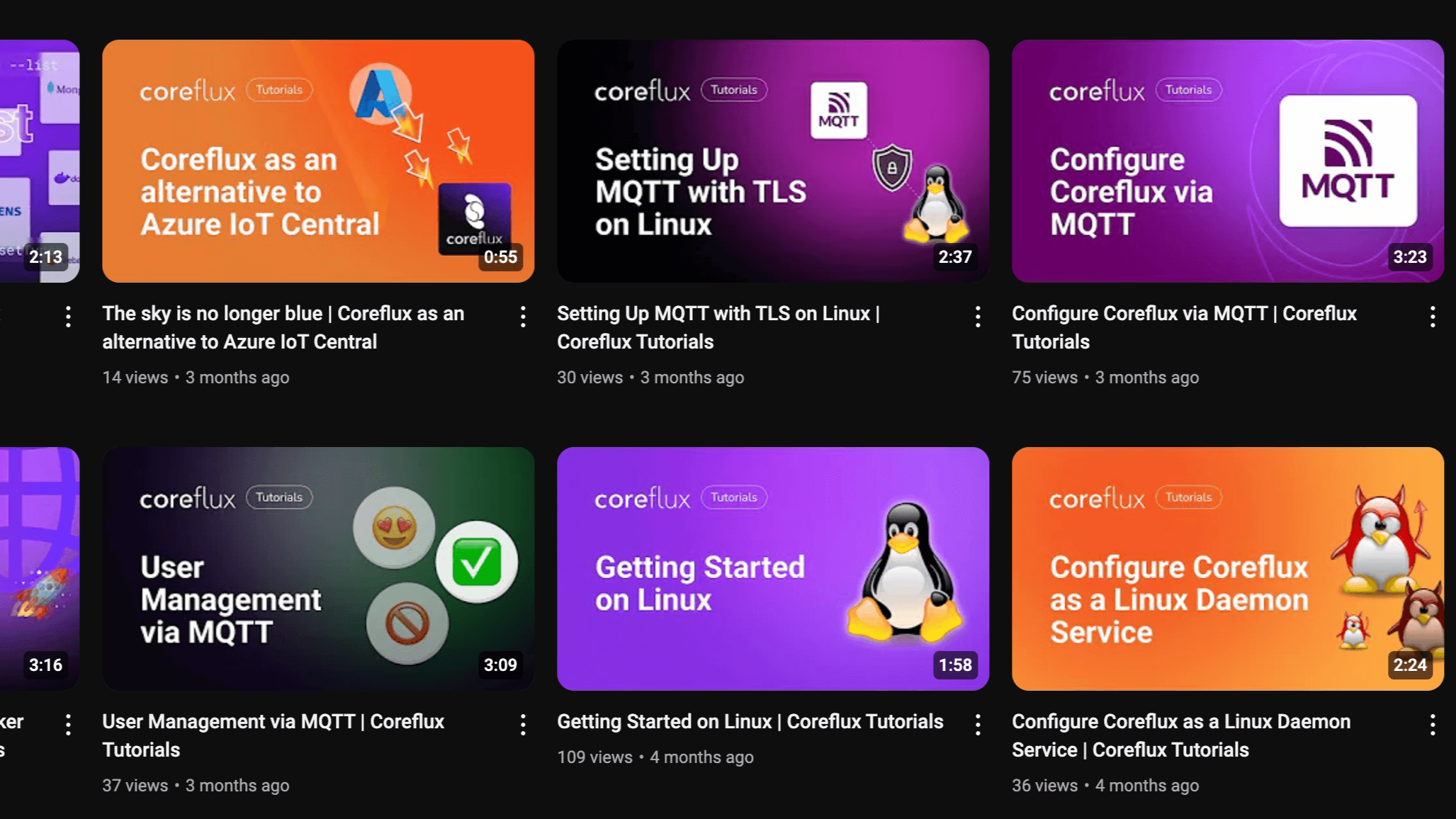Image resolution: width=1456 pixels, height=819 pixels.
Task: Click title 'Getting Started on Linux | Coreflux Tutorials'
Action: click(x=750, y=722)
